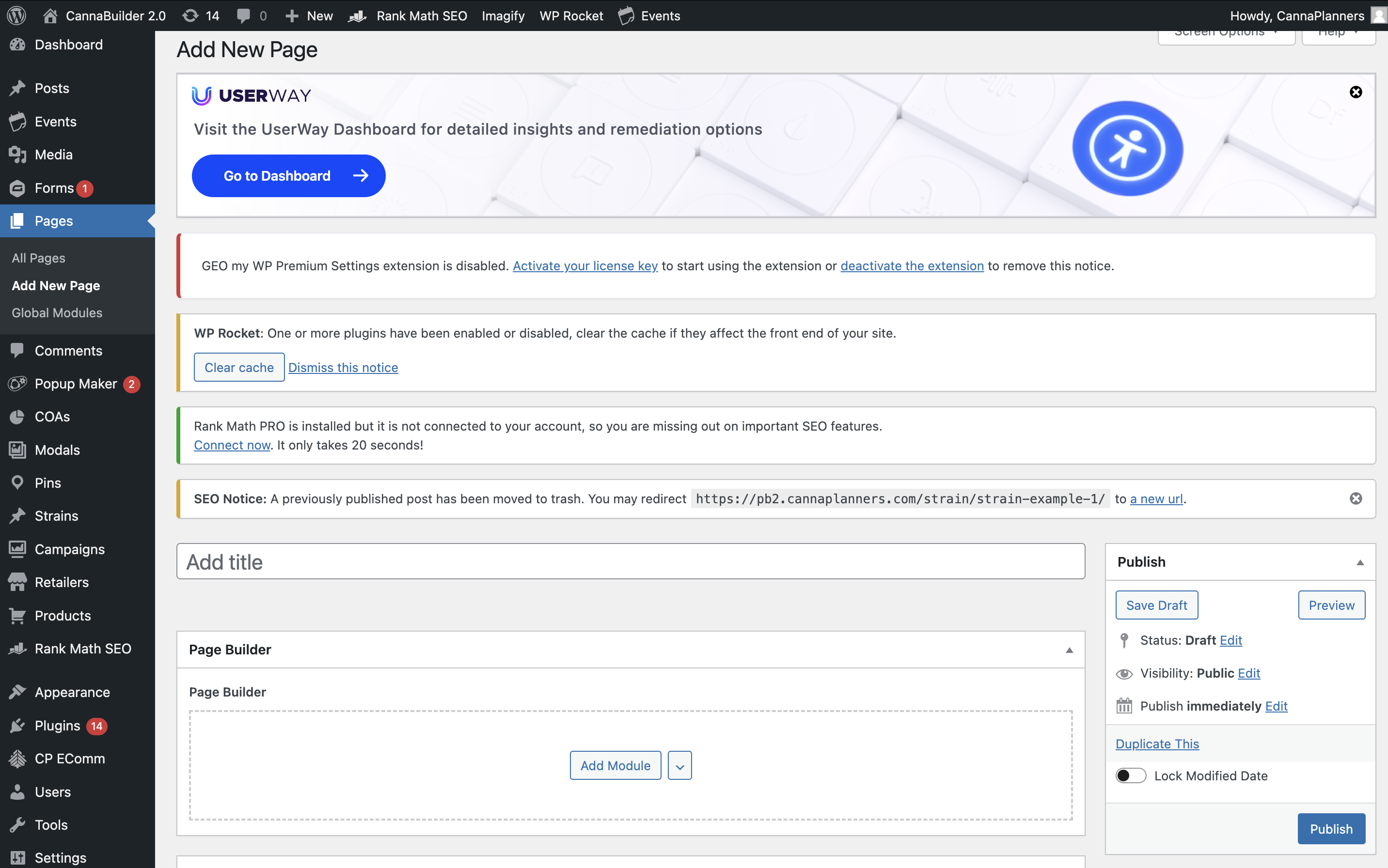Collapse the Publish panel arrow
Viewport: 1388px width, 868px height.
coord(1360,562)
